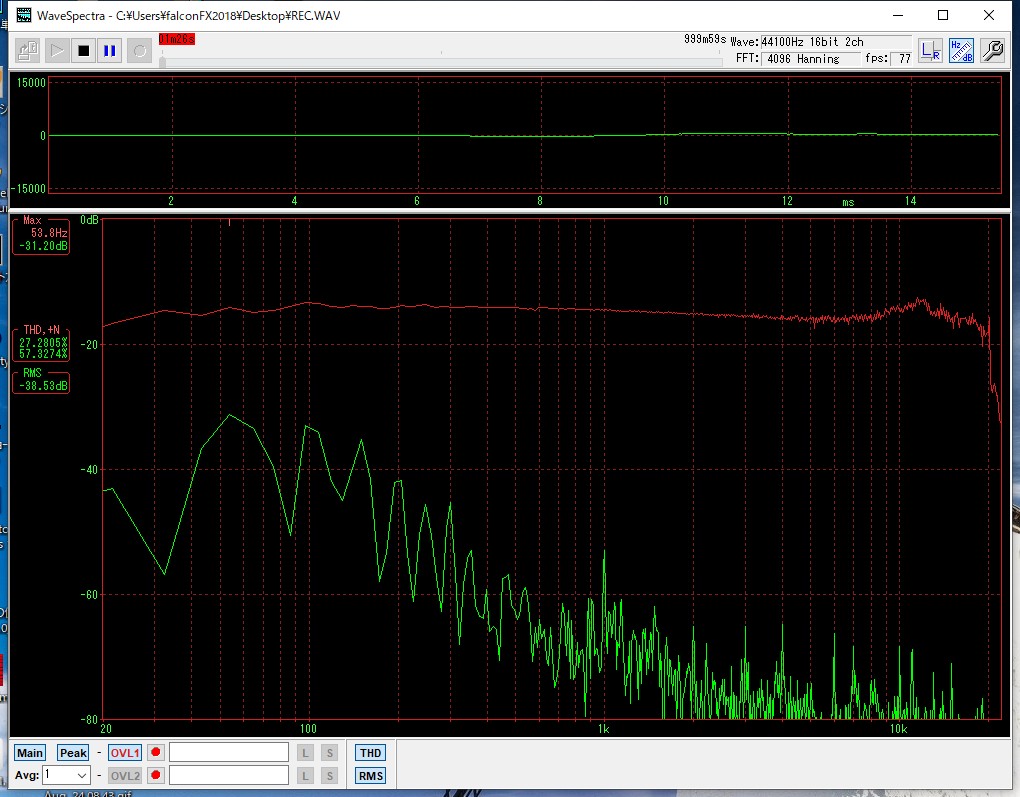
Task: Click the Max frequency readout box
Action: 41,237
